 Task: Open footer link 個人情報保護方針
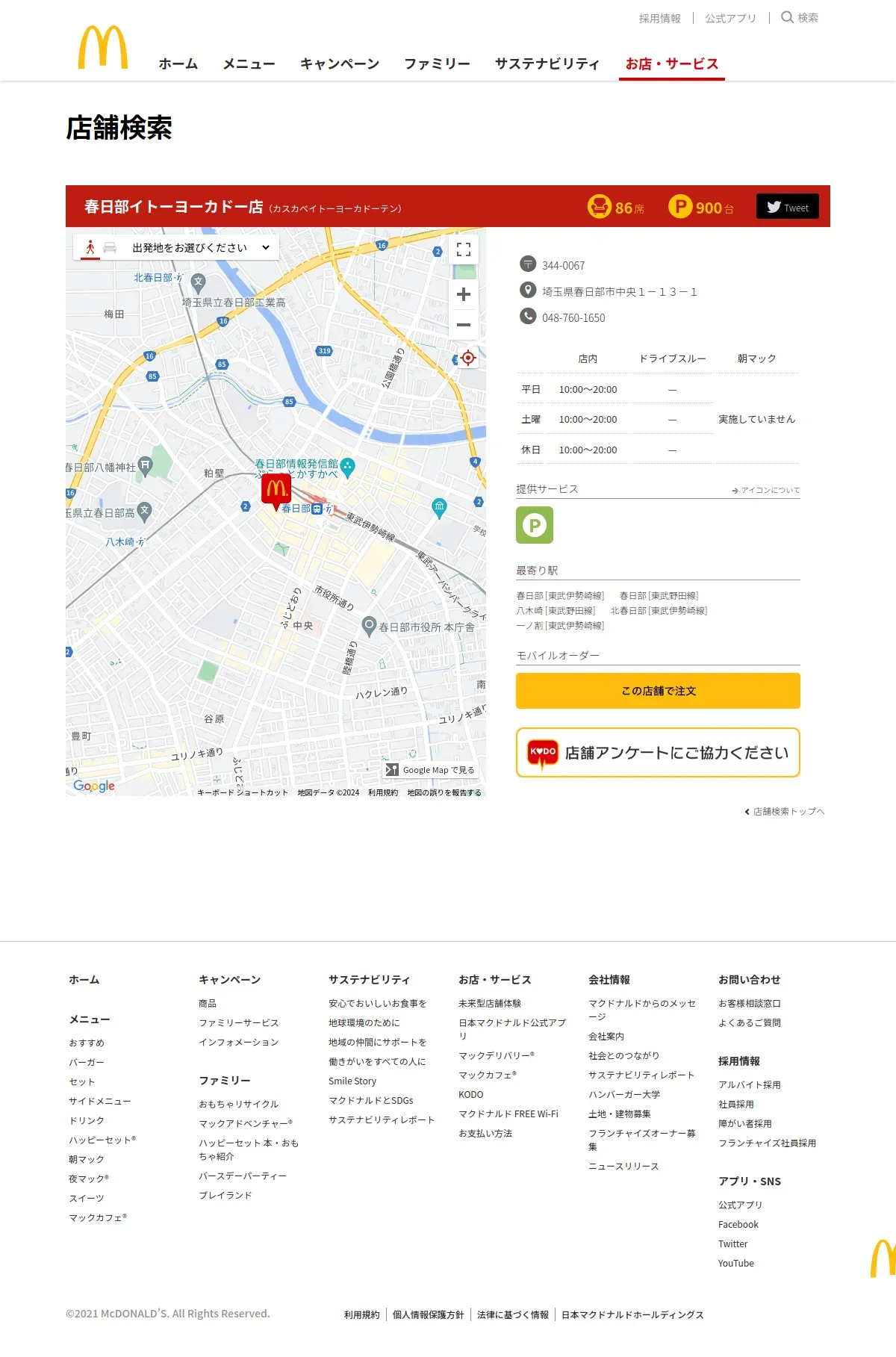[x=429, y=1314]
